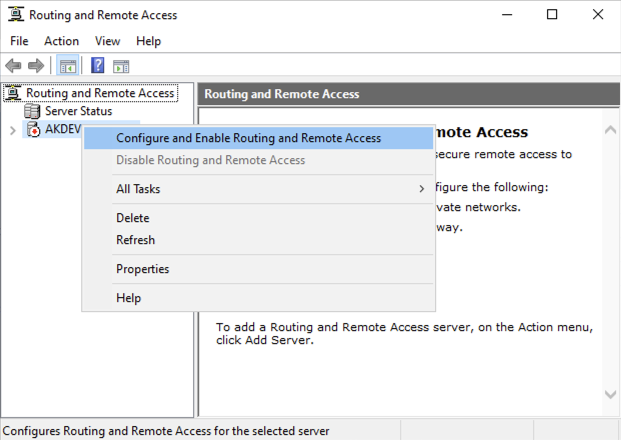Screen dimensions: 621x440
Task: Expand the AKDEV server node
Action: tap(13, 130)
